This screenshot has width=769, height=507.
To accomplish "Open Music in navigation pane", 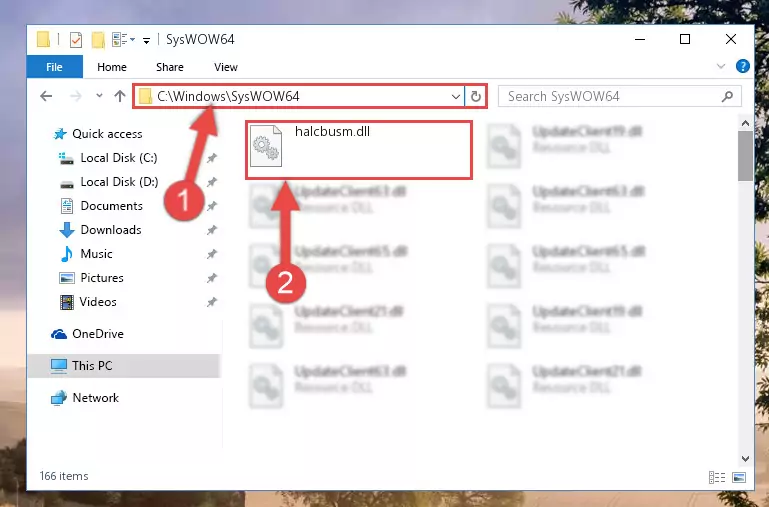I will (96, 254).
